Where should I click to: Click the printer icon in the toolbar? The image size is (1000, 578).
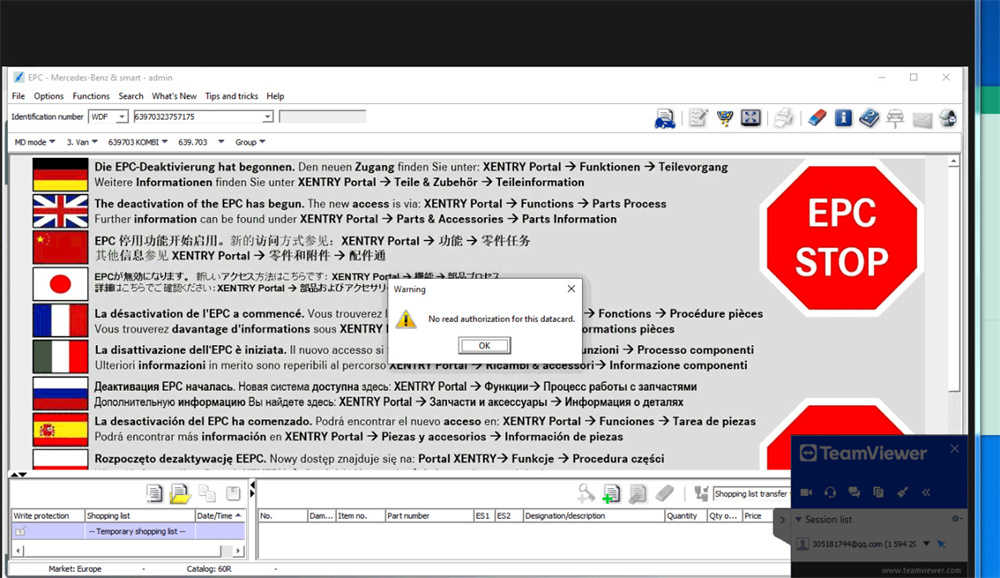pos(784,118)
